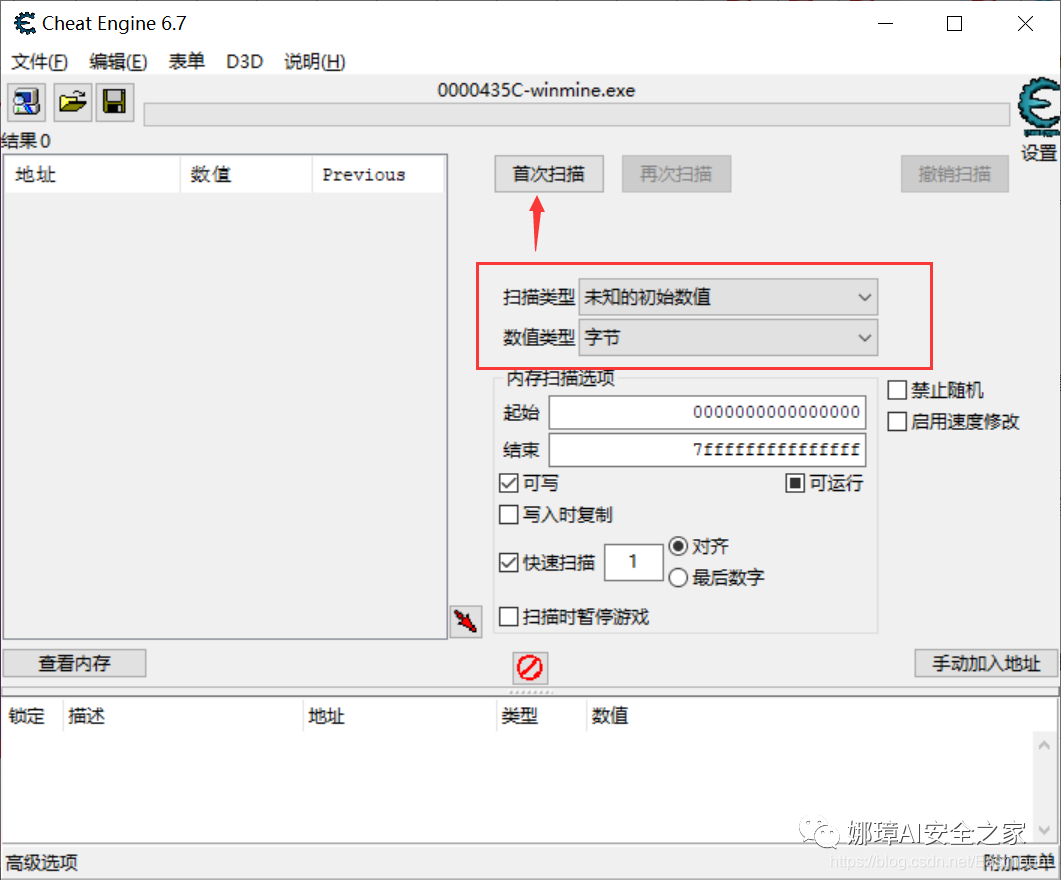
Task: Select the 对齐 radio button
Action: point(678,546)
